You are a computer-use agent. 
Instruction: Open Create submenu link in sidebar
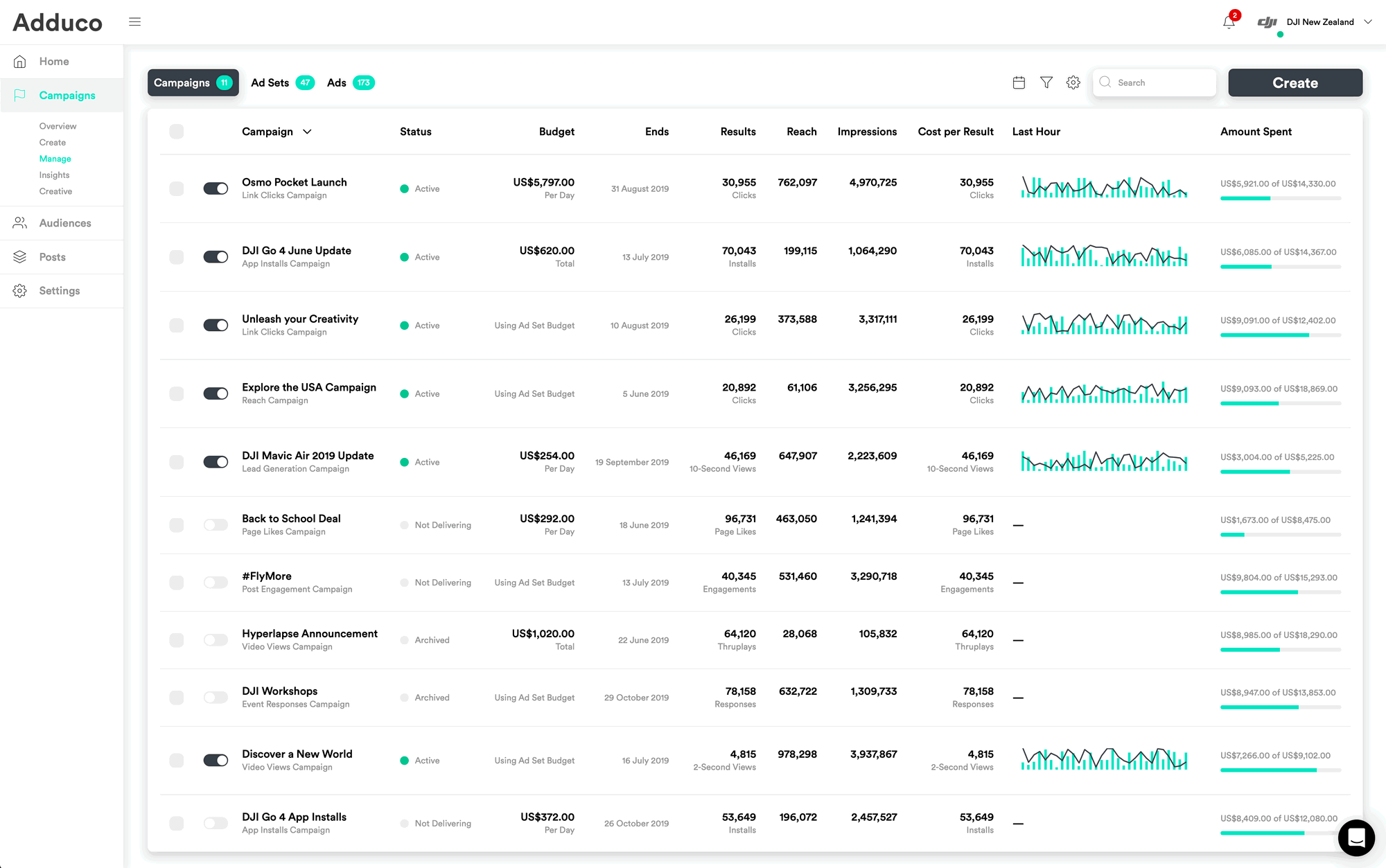click(x=53, y=143)
